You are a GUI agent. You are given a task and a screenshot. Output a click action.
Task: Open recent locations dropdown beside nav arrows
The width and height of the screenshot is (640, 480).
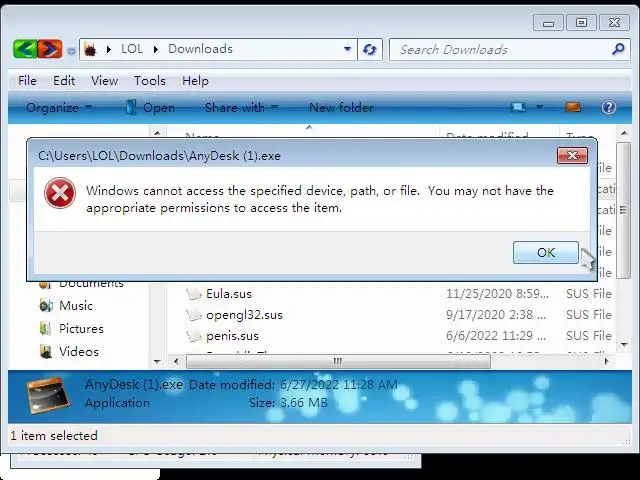point(71,51)
